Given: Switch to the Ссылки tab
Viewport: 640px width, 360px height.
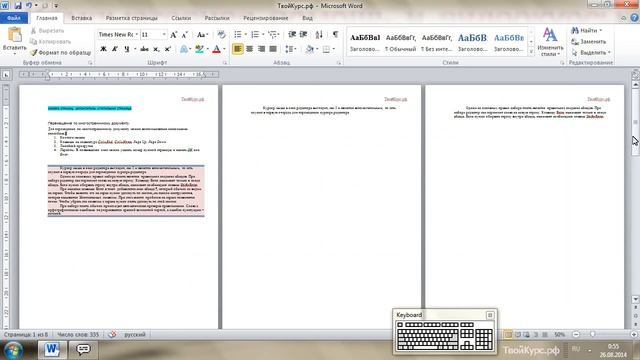Looking at the screenshot, I should pyautogui.click(x=181, y=18).
